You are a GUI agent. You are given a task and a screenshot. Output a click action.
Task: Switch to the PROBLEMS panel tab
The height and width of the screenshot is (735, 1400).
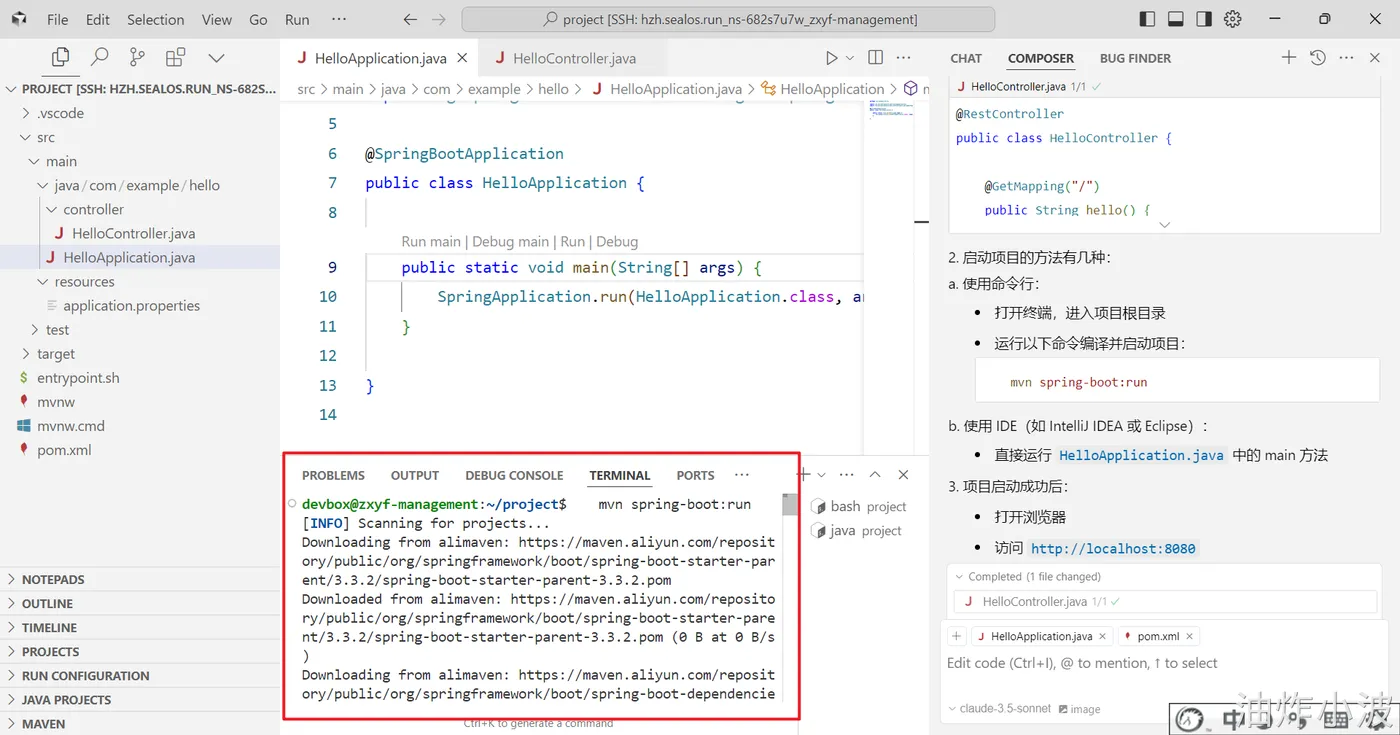click(333, 475)
